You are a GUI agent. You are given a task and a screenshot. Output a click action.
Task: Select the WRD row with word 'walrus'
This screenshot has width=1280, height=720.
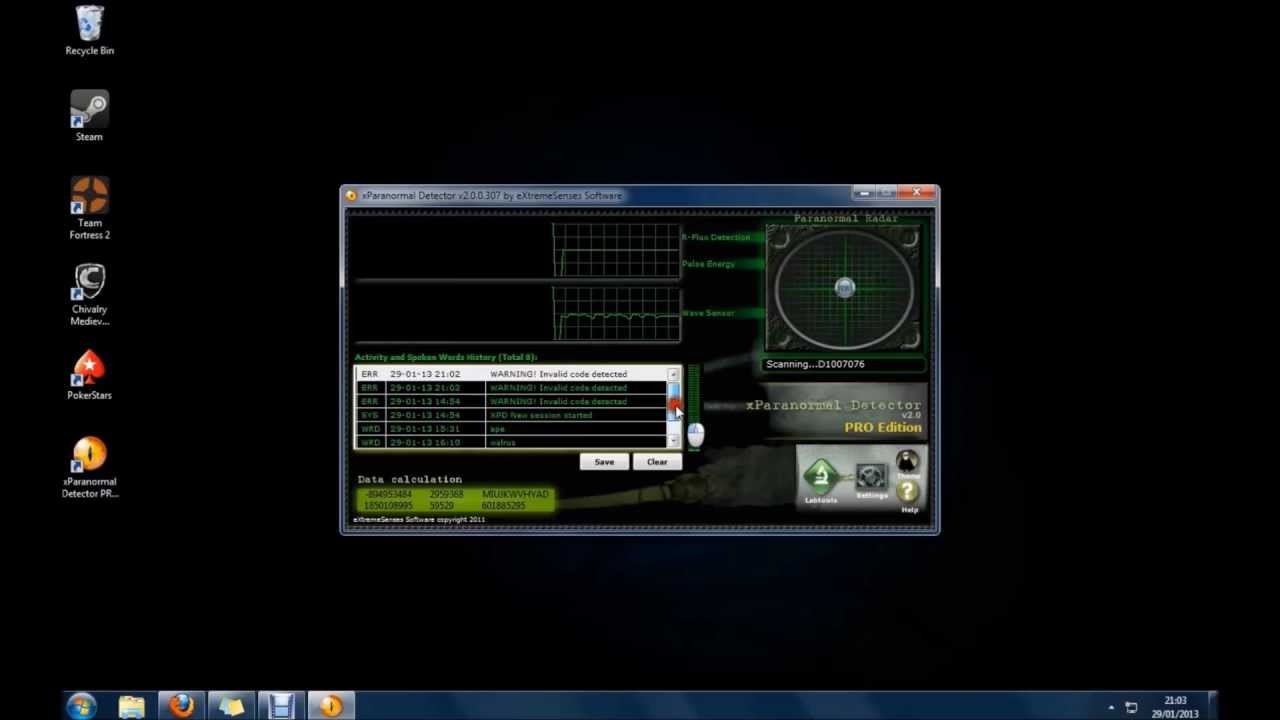(511, 442)
